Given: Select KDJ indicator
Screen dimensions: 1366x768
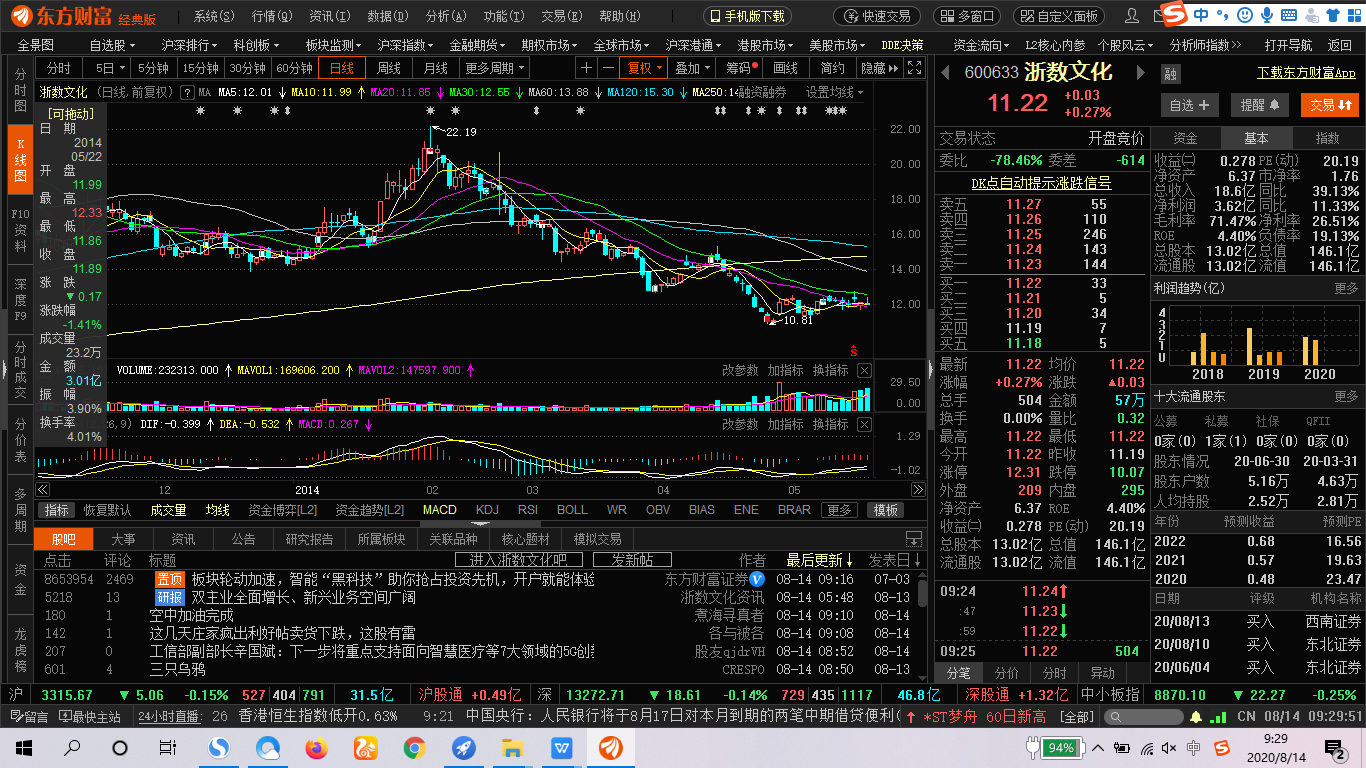Looking at the screenshot, I should [x=487, y=510].
